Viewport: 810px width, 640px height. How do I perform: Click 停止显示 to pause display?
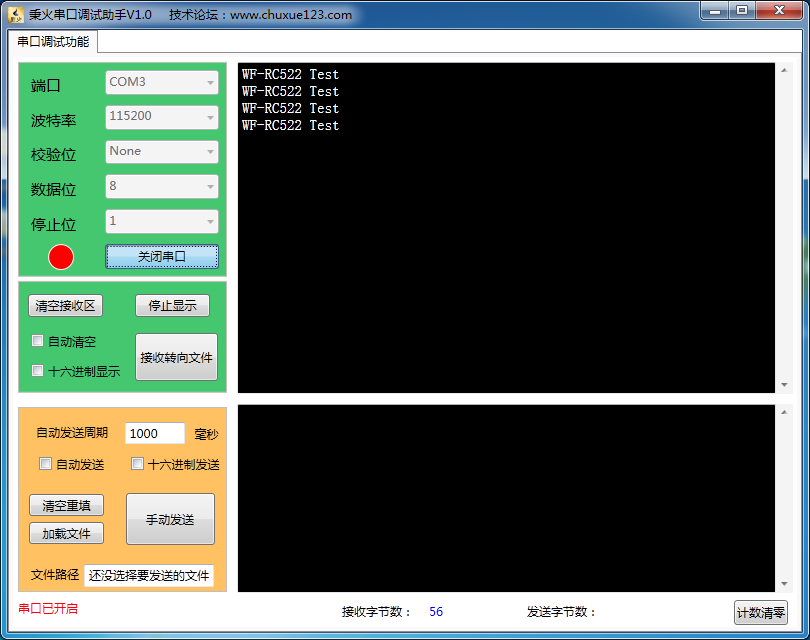click(171, 305)
